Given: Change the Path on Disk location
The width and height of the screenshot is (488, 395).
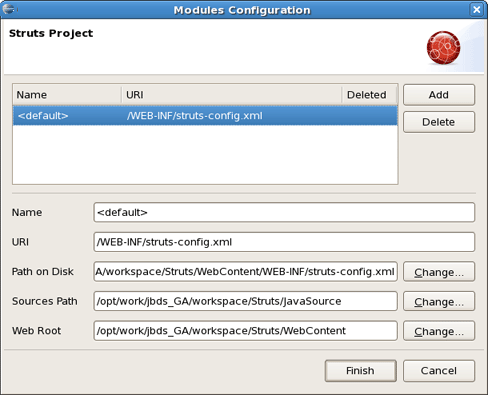Looking at the screenshot, I should tap(439, 272).
